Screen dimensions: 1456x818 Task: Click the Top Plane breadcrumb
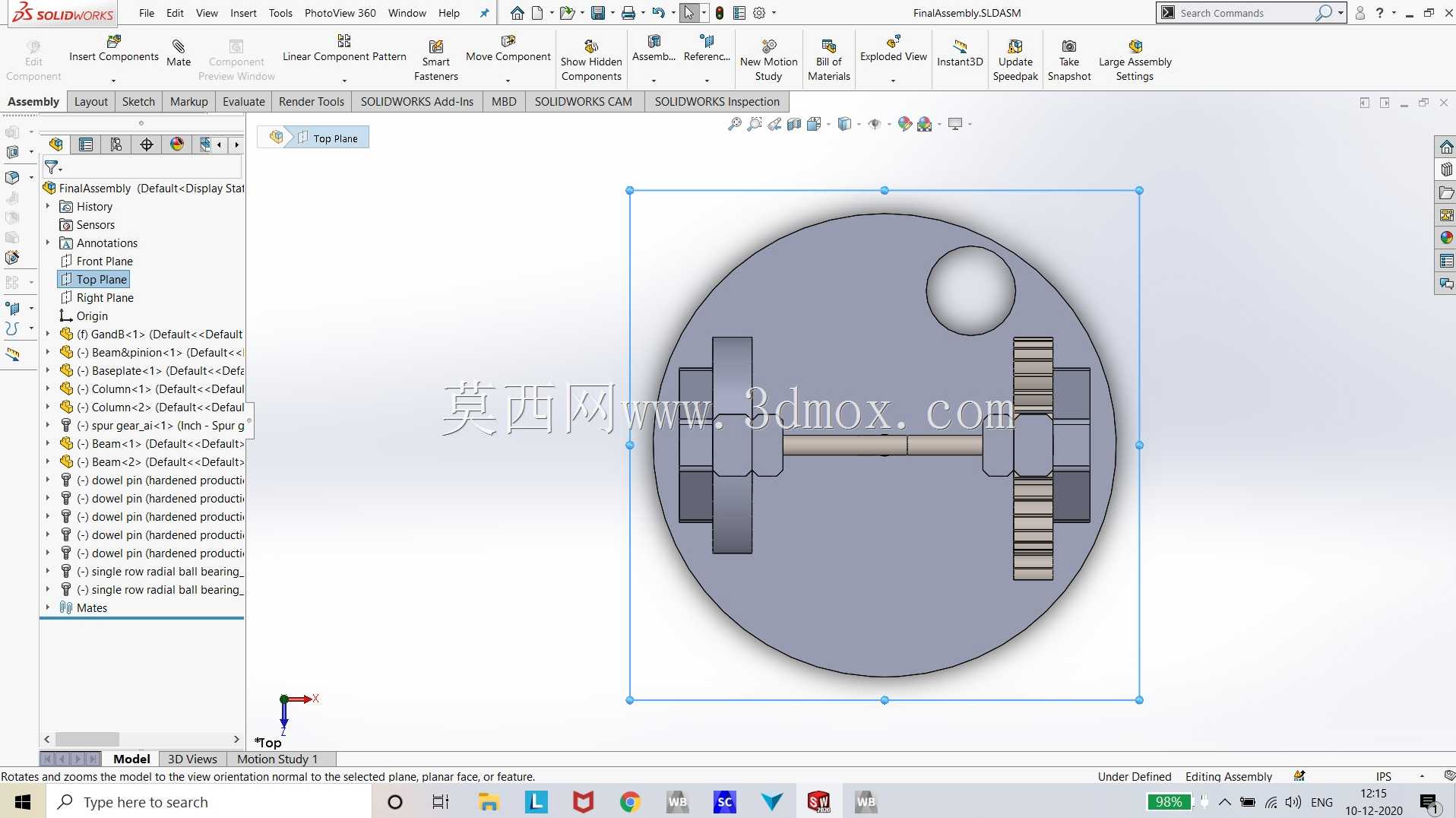click(x=328, y=138)
